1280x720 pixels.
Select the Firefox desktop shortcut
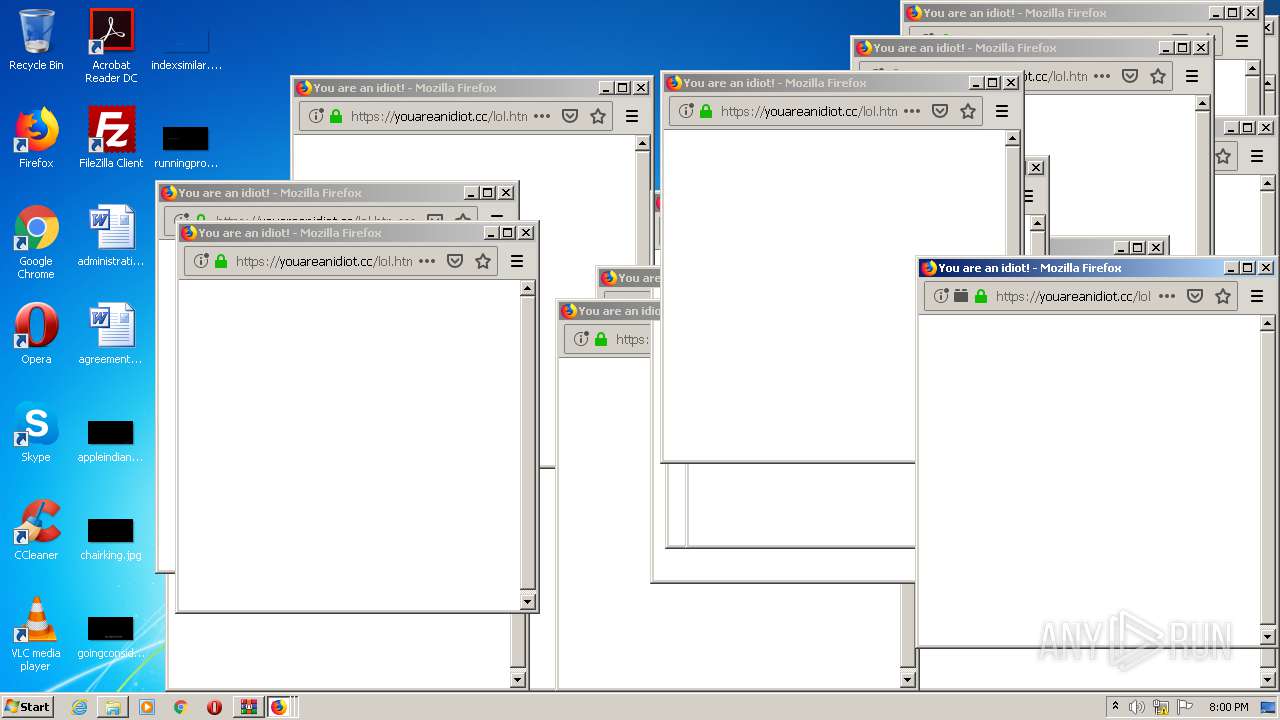[36, 138]
